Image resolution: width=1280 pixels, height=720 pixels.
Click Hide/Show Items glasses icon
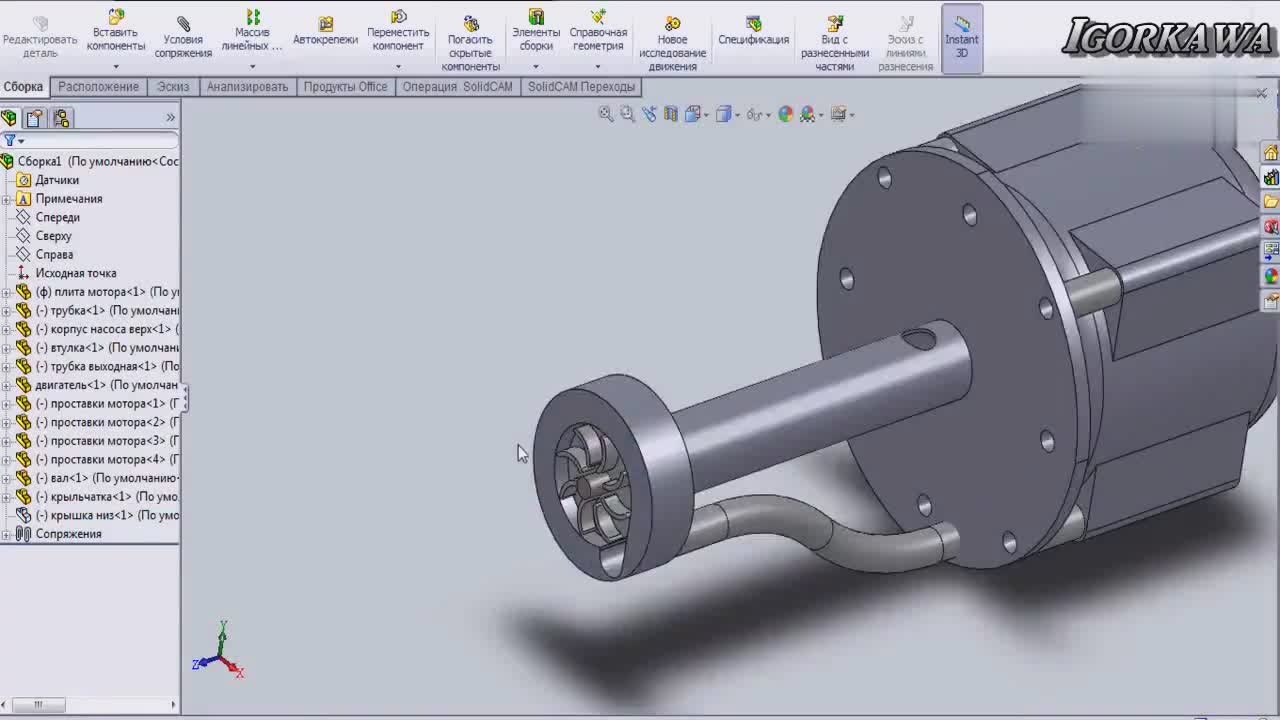(754, 114)
